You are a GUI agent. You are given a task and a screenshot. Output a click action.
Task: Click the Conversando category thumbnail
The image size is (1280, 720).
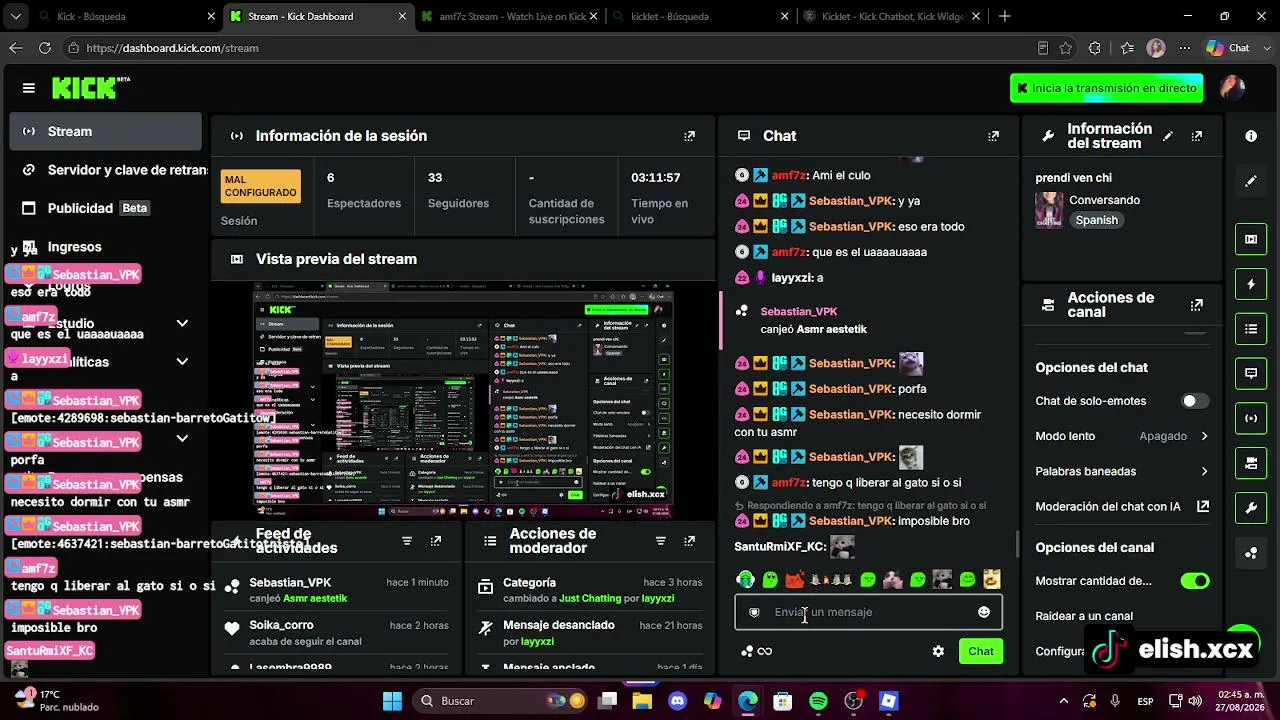tap(1049, 210)
